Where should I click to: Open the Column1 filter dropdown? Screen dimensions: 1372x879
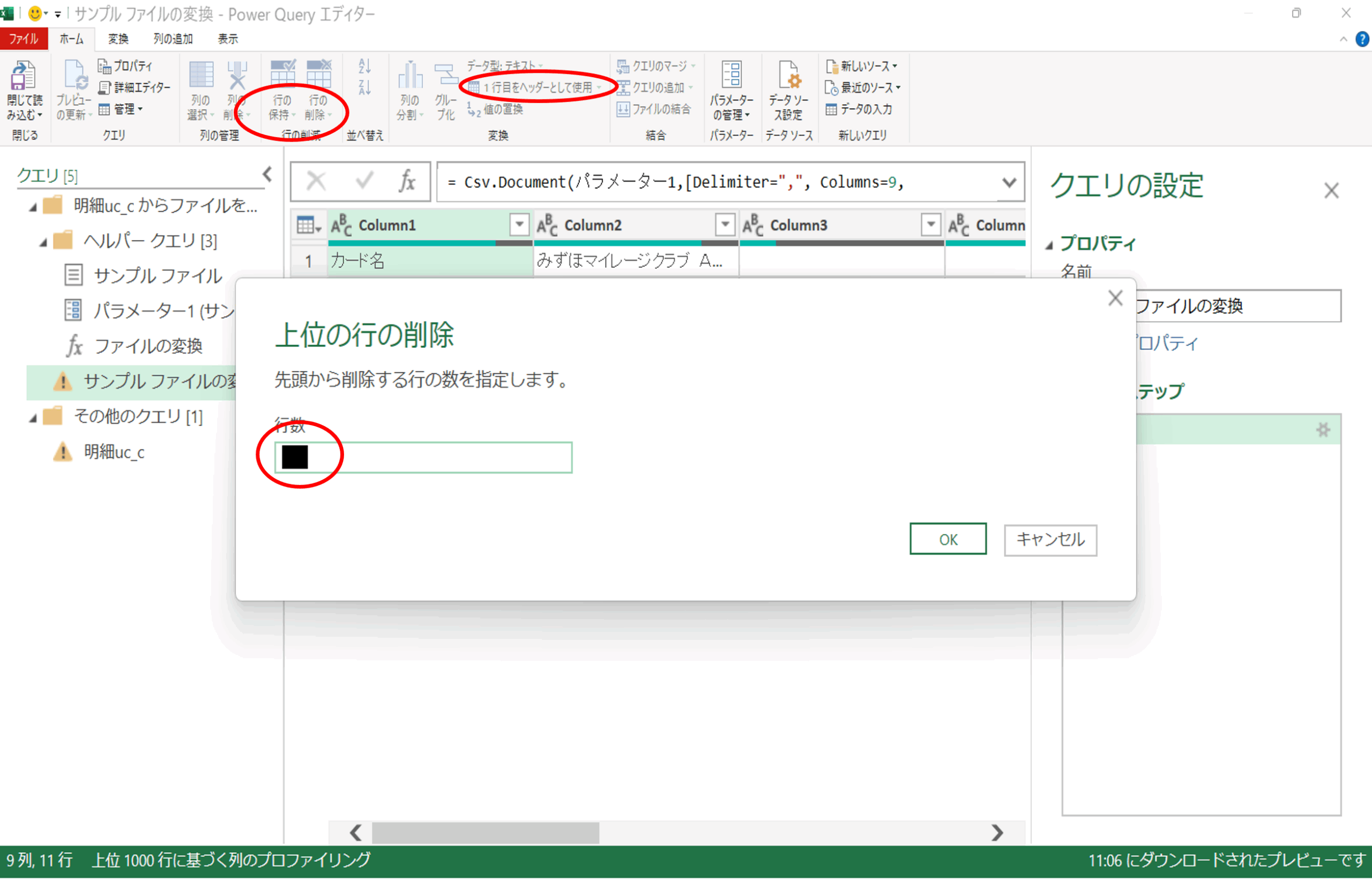519,225
